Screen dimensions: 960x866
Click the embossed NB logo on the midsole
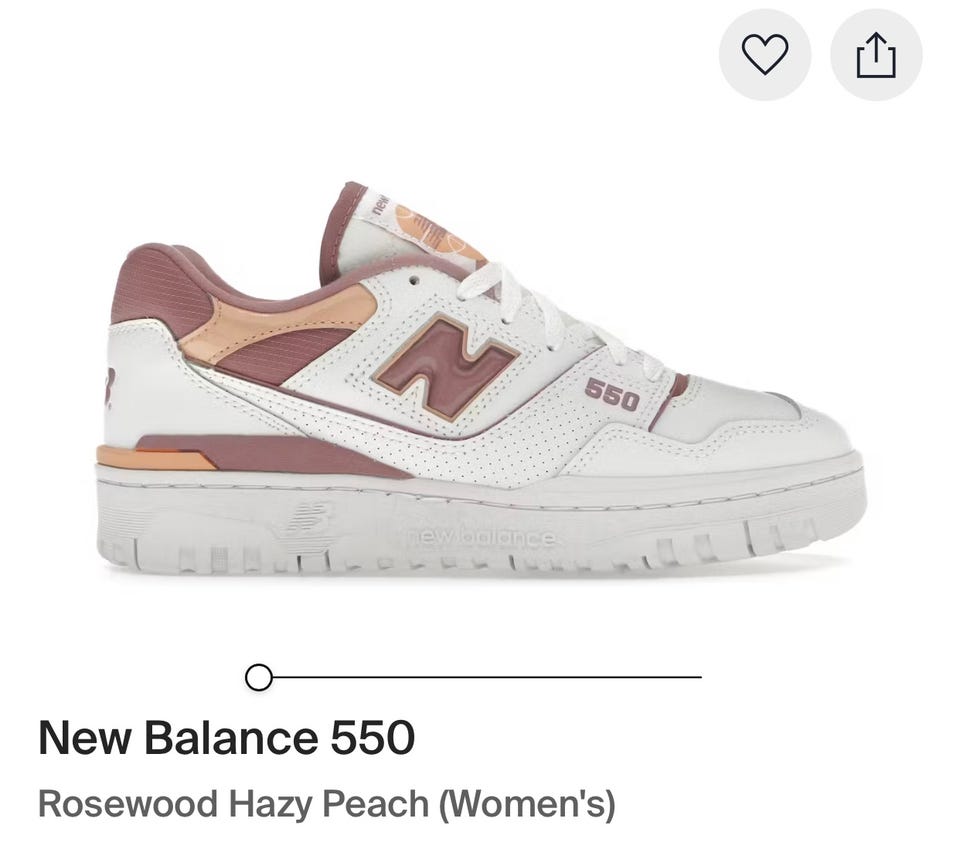pos(305,518)
